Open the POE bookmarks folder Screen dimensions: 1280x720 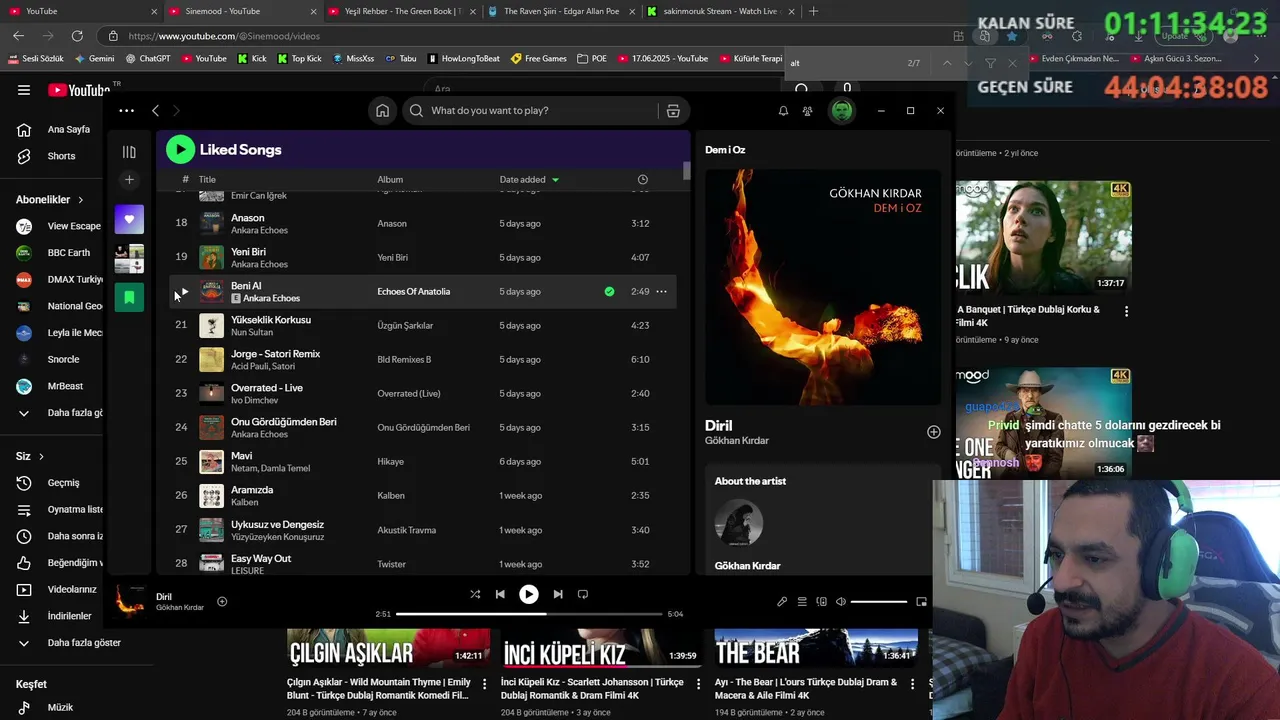coord(592,58)
